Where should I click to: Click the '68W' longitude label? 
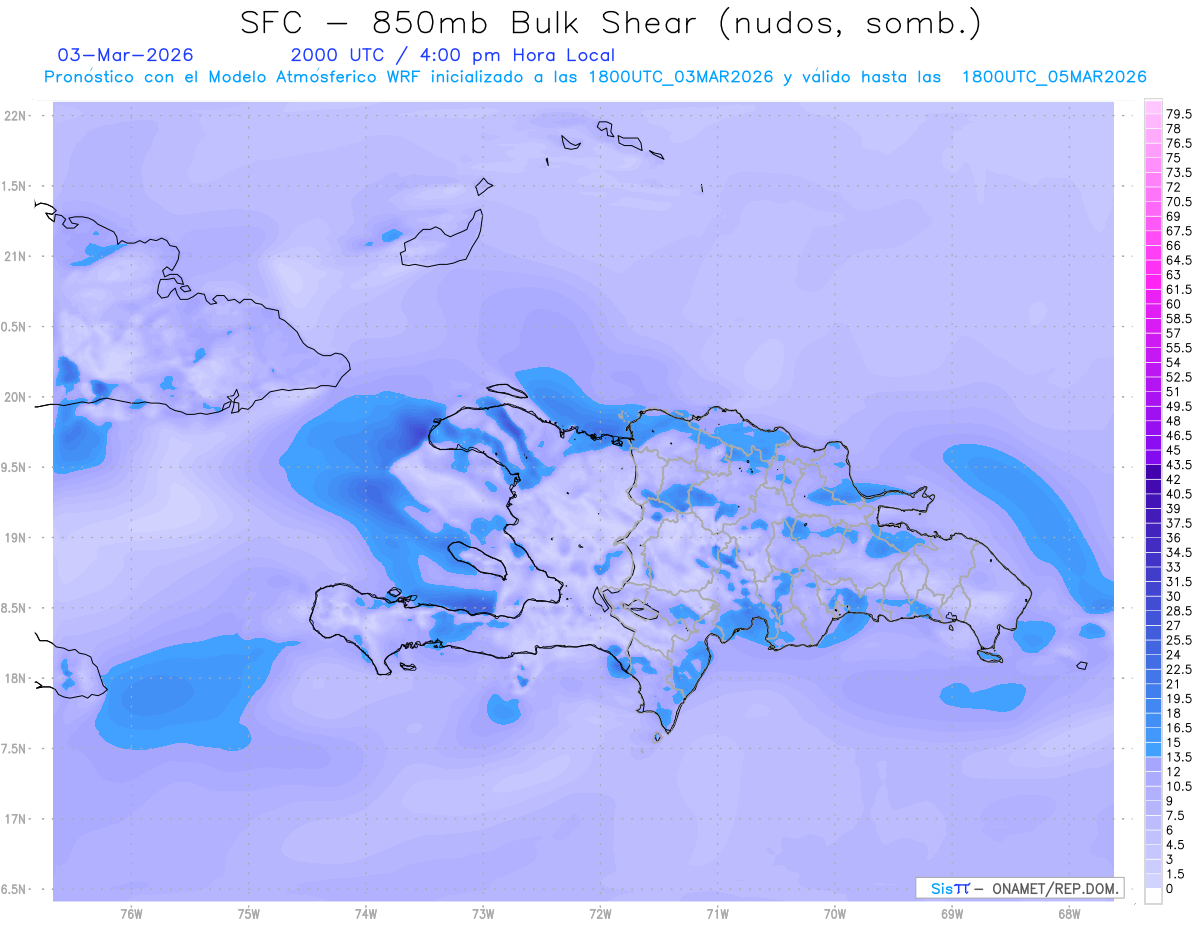[1069, 913]
